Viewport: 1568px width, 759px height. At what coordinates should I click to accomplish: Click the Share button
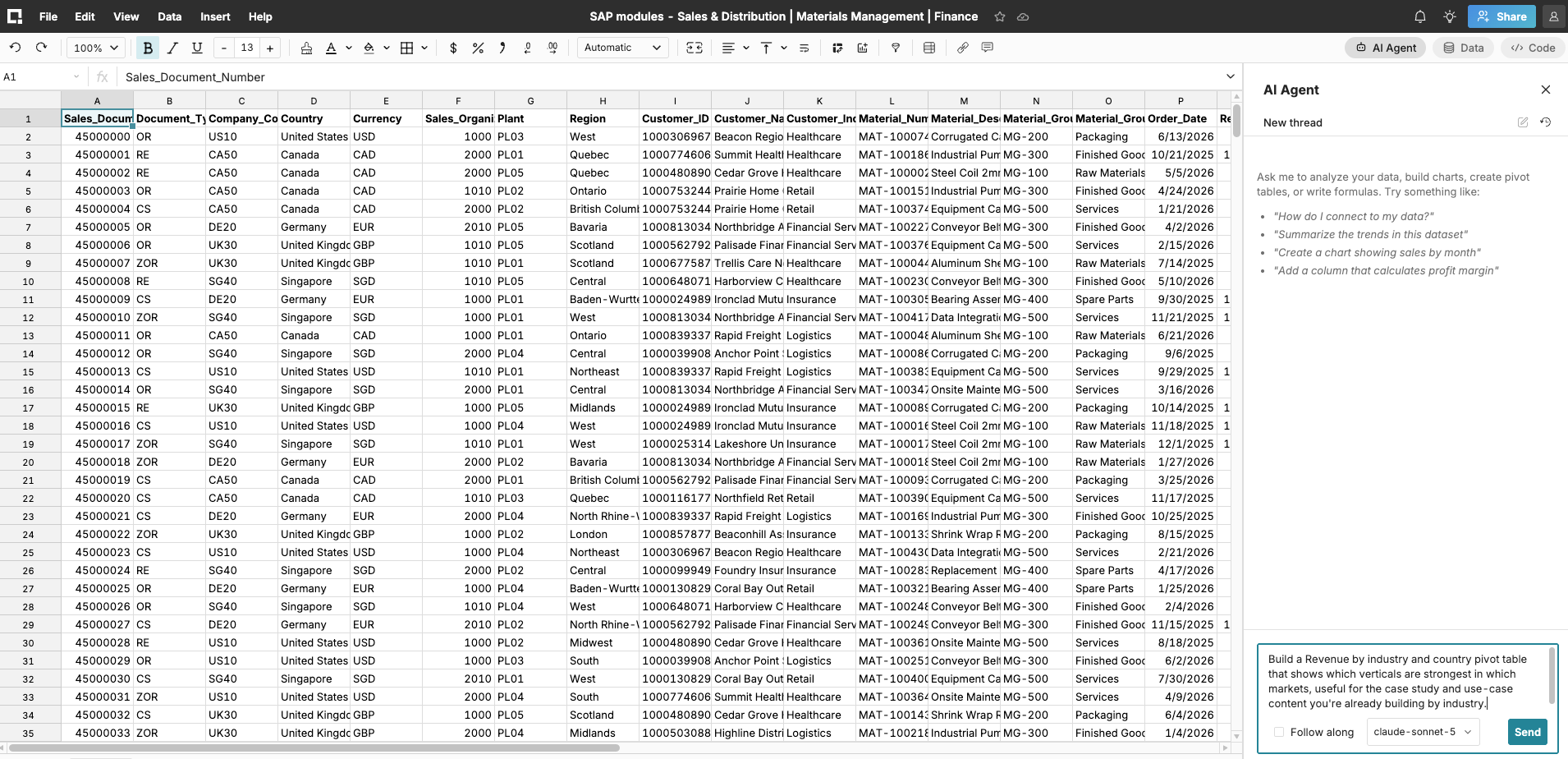pos(1502,16)
